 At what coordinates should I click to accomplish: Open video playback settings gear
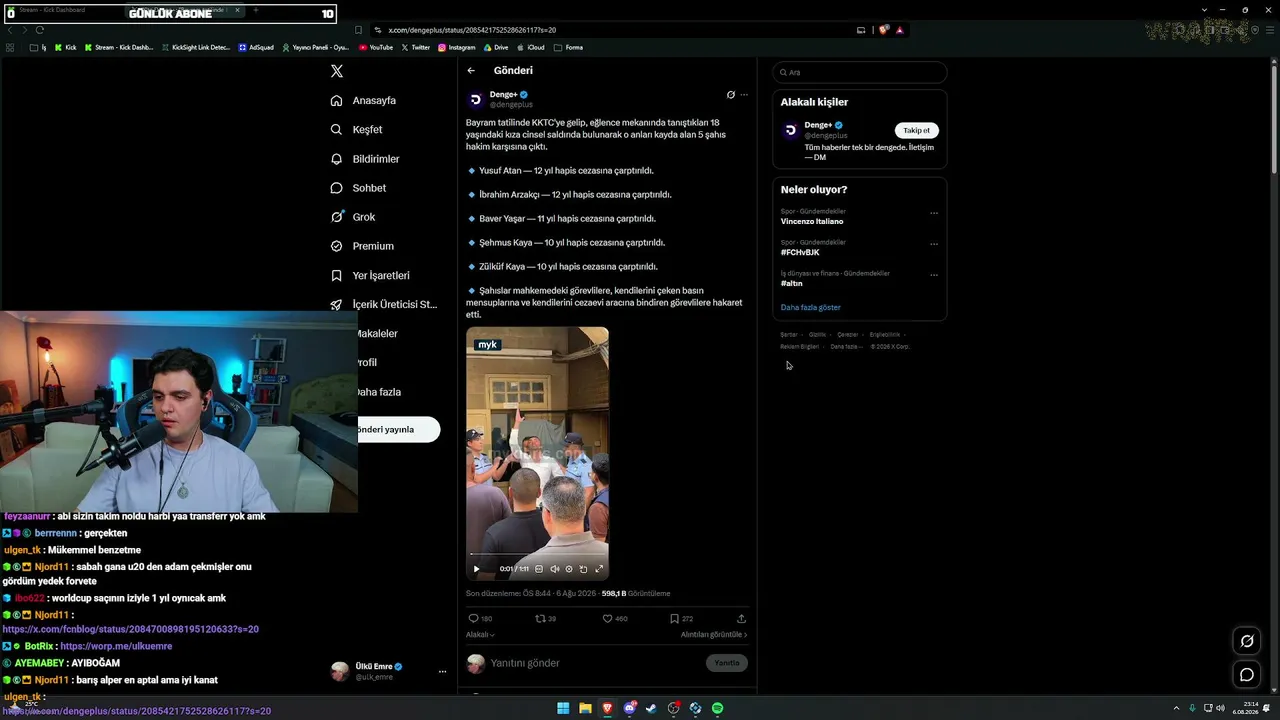click(x=569, y=569)
